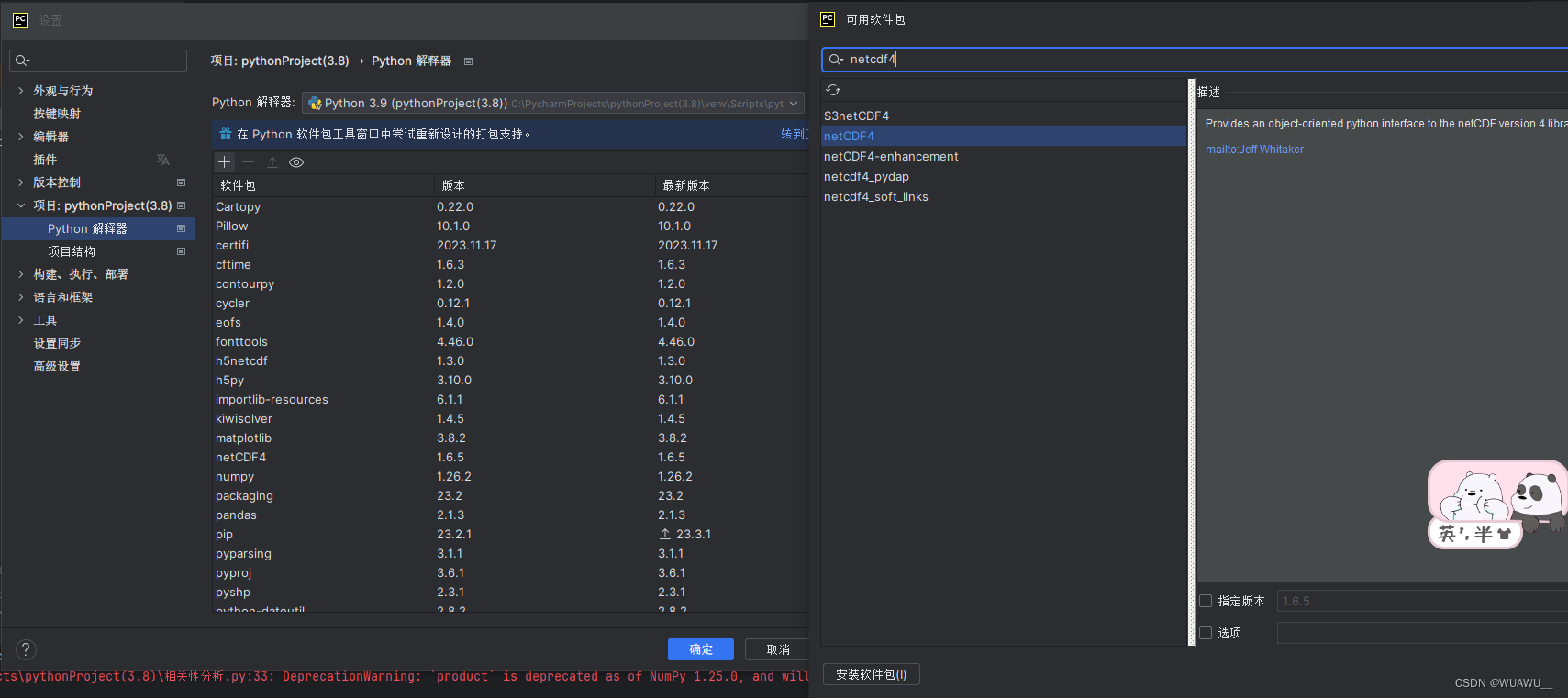1568x698 pixels.
Task: Select pandas row in installed packages
Action: point(510,515)
